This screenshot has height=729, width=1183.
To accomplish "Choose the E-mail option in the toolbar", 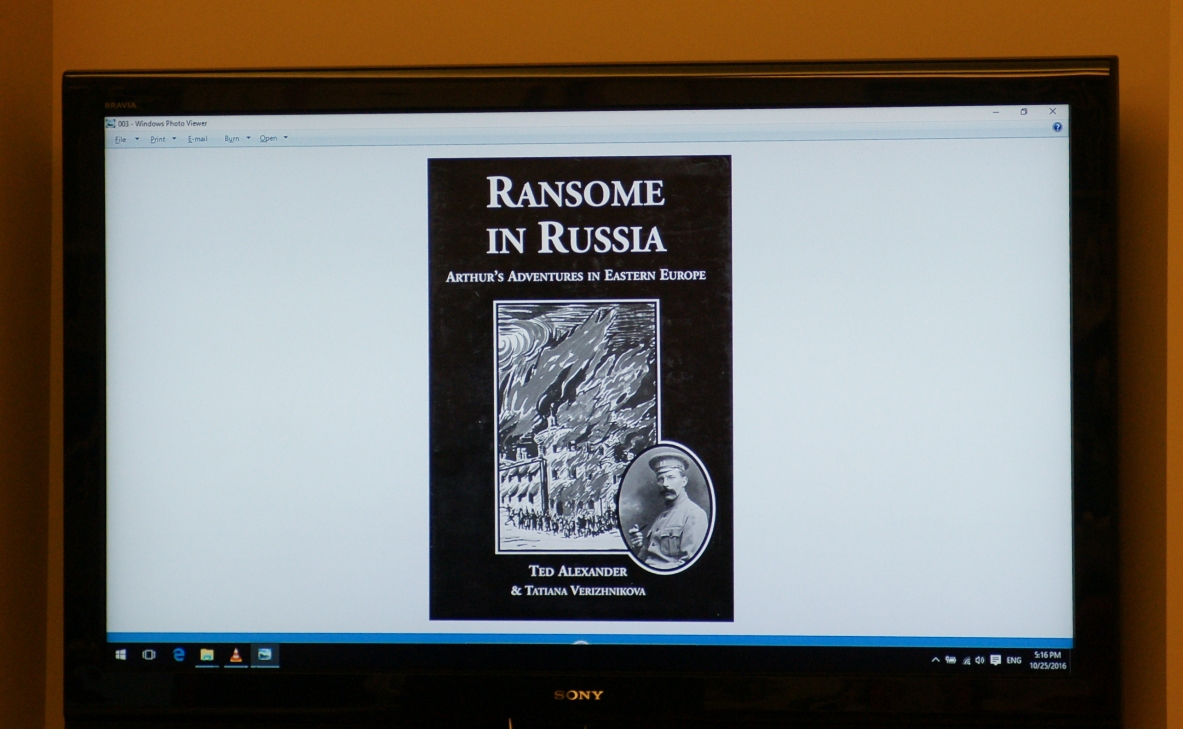I will (x=198, y=139).
